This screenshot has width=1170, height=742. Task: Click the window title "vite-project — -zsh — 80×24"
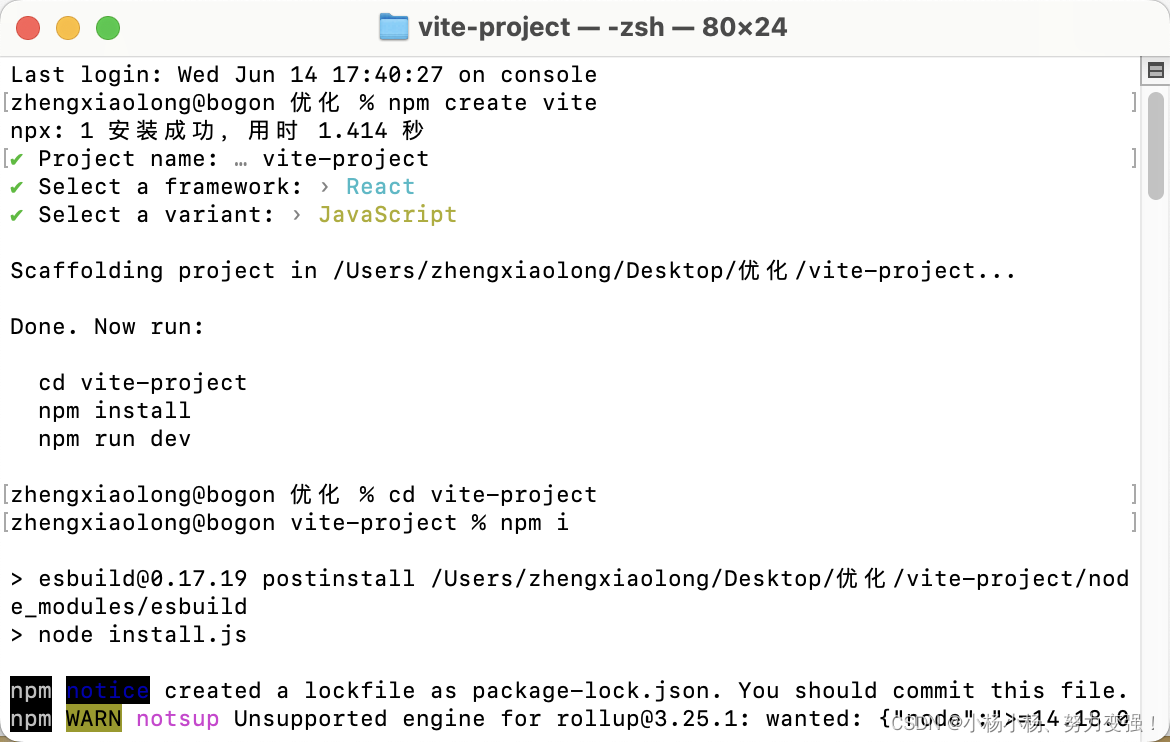(603, 27)
